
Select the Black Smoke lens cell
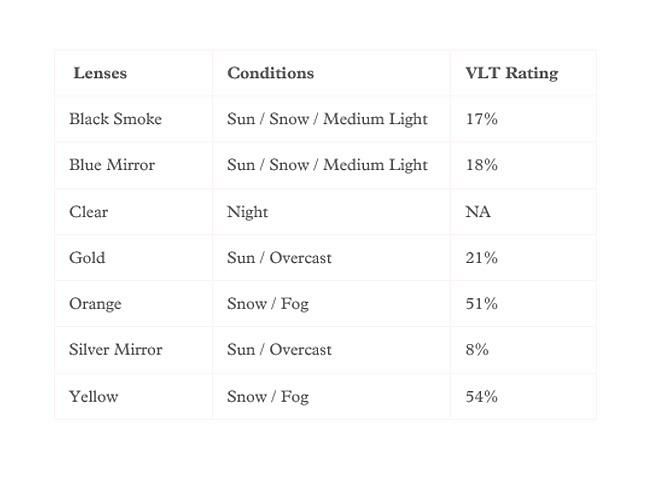click(115, 119)
